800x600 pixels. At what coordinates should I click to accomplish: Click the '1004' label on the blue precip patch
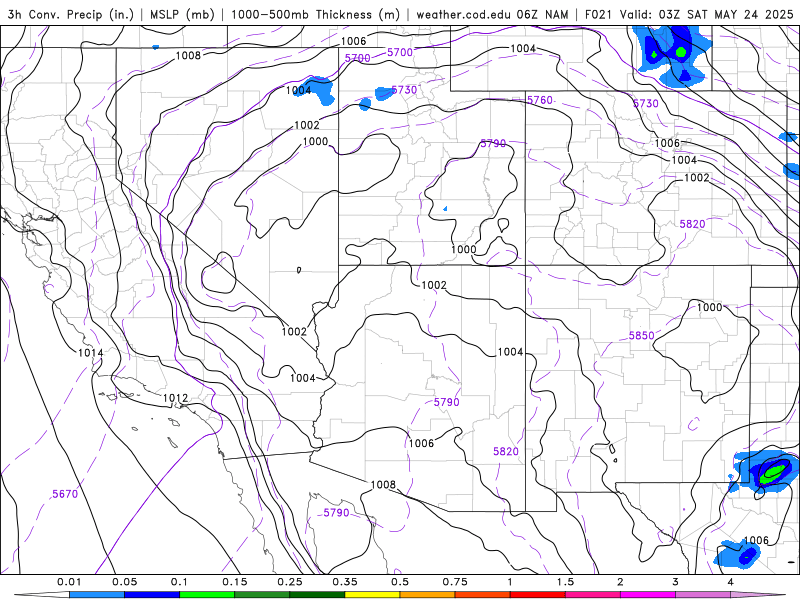(x=298, y=90)
